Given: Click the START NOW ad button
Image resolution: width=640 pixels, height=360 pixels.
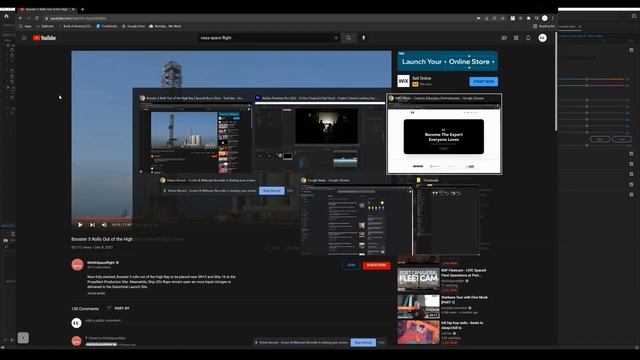Looking at the screenshot, I should (x=483, y=82).
